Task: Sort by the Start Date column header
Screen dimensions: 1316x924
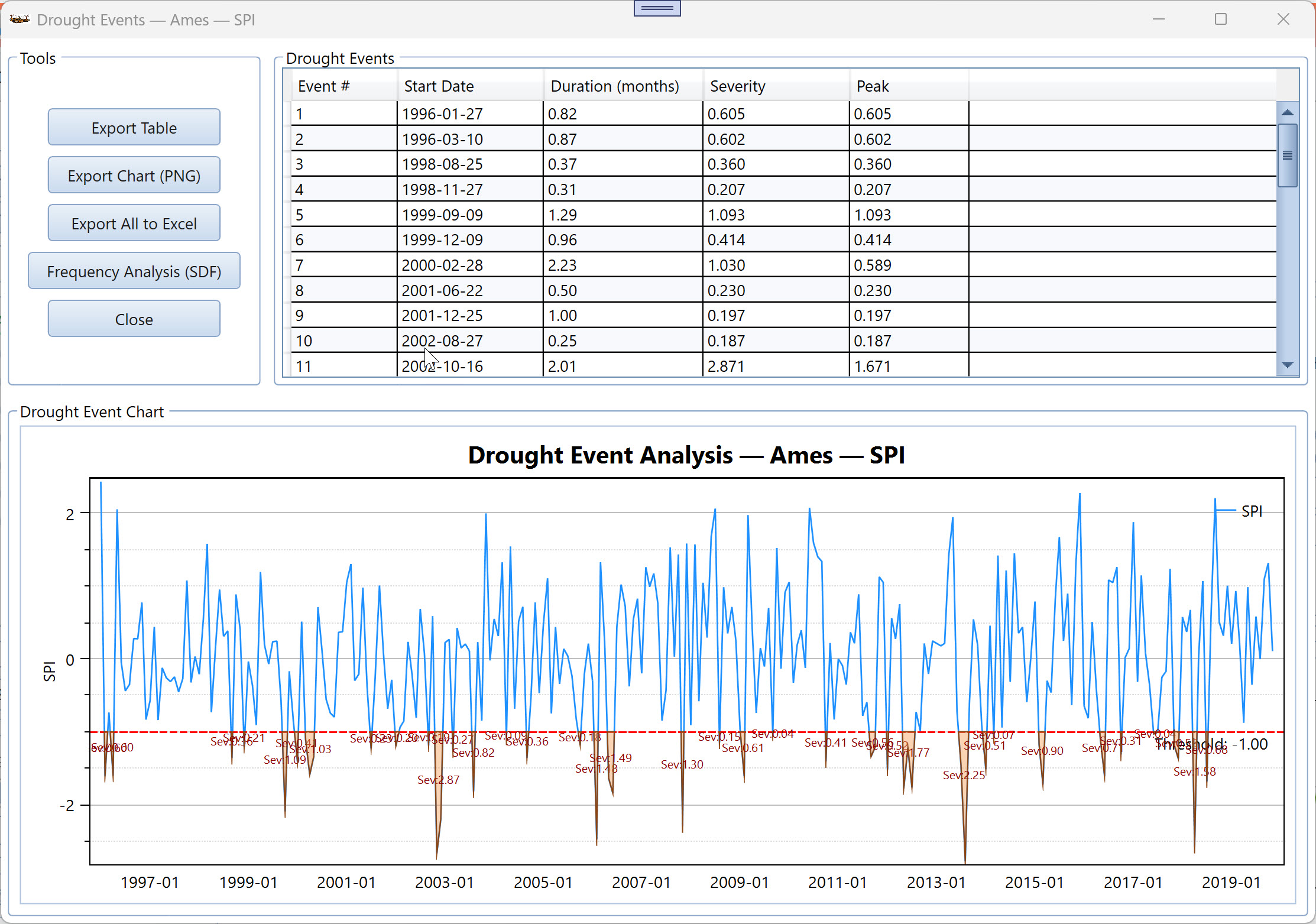Action: (x=470, y=86)
